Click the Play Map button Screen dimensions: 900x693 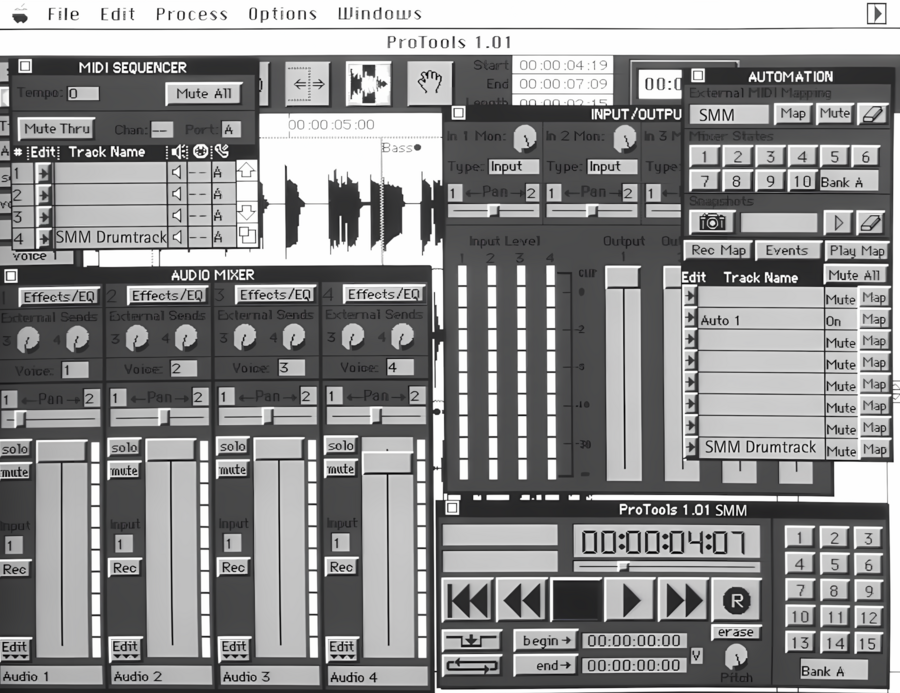856,251
